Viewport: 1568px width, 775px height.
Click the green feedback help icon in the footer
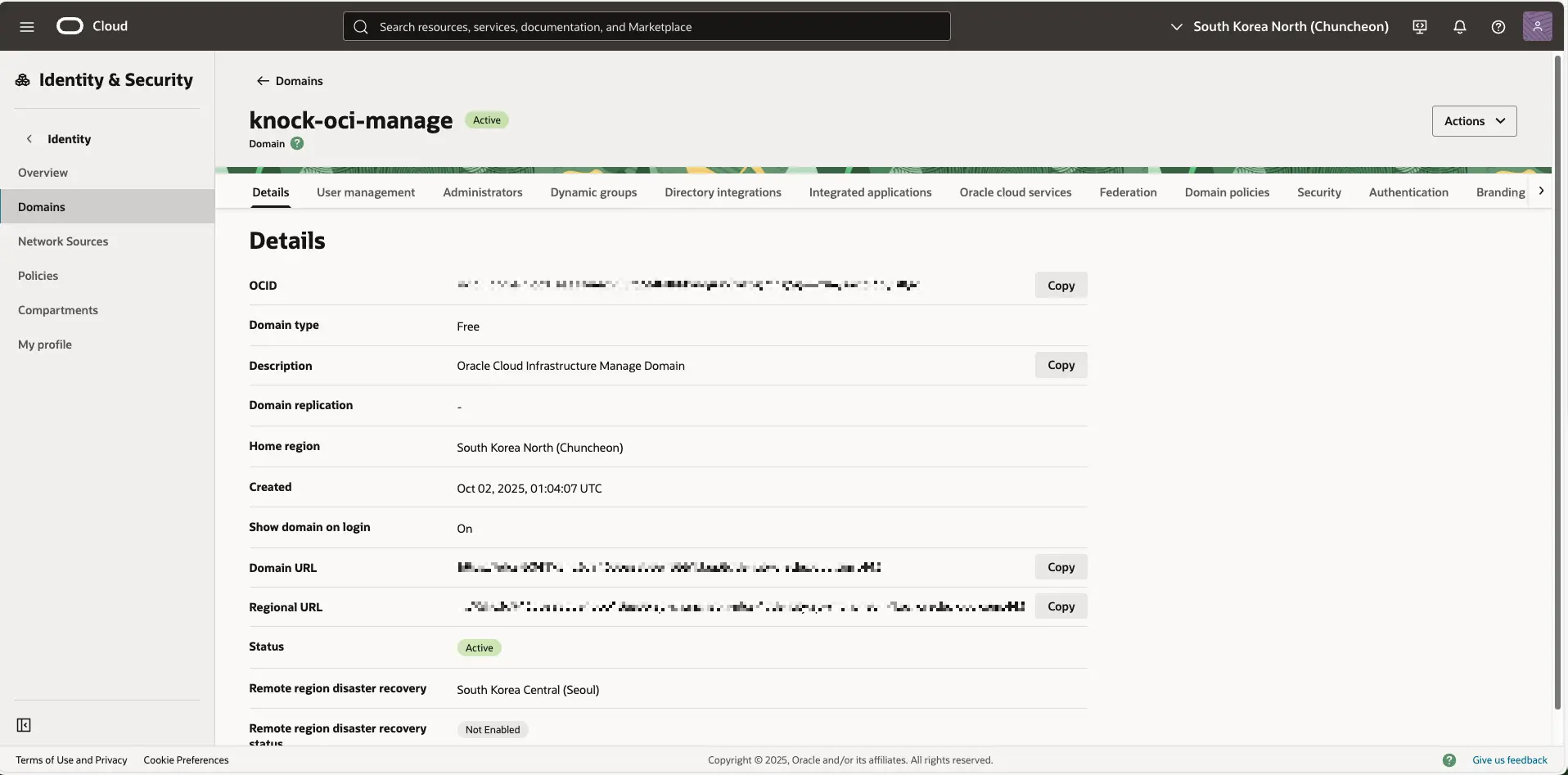(1449, 760)
